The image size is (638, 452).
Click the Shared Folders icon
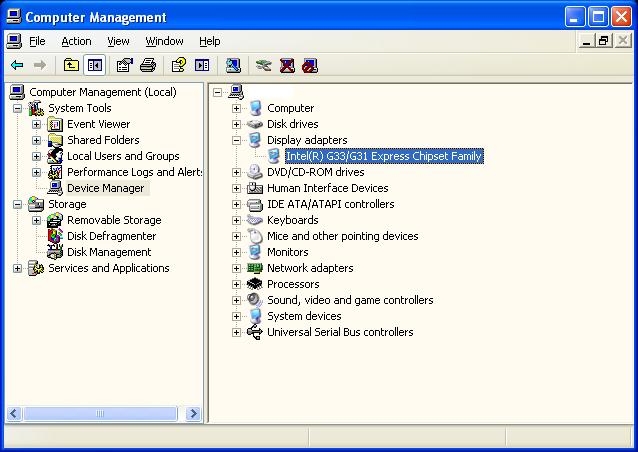[55, 140]
